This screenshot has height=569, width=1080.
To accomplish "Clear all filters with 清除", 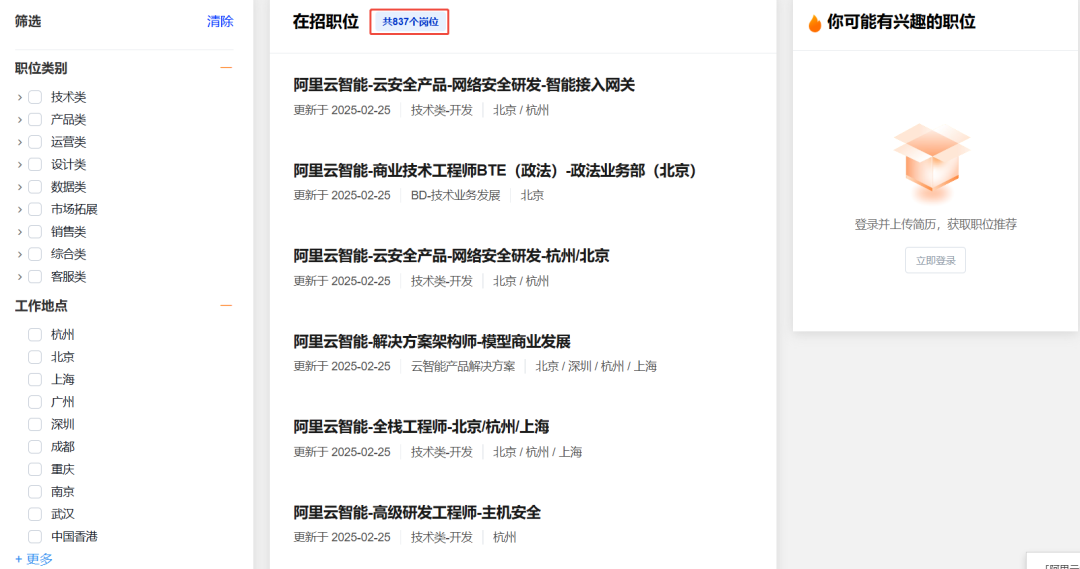I will pos(220,21).
